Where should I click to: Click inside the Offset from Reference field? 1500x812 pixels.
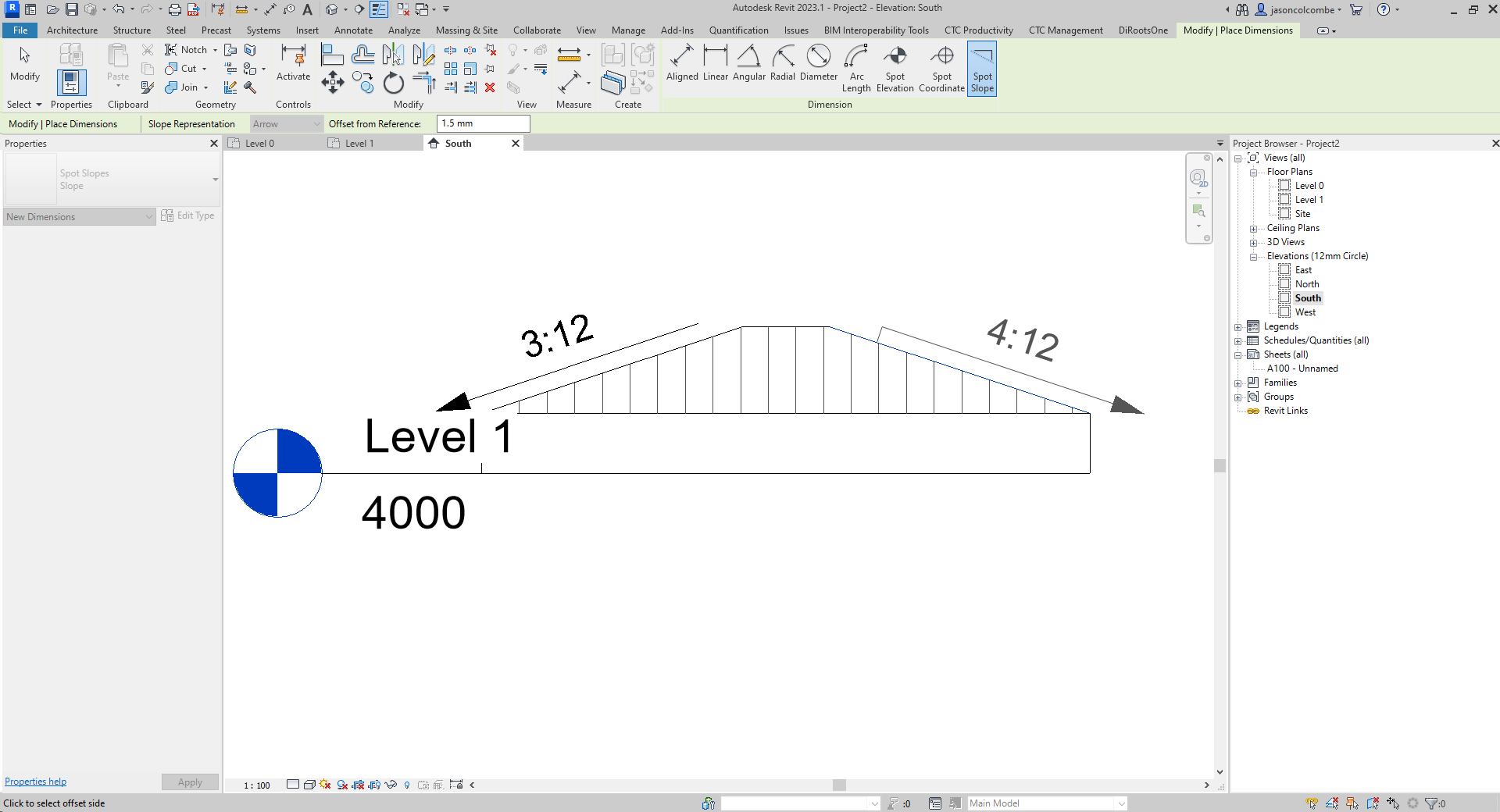(482, 123)
